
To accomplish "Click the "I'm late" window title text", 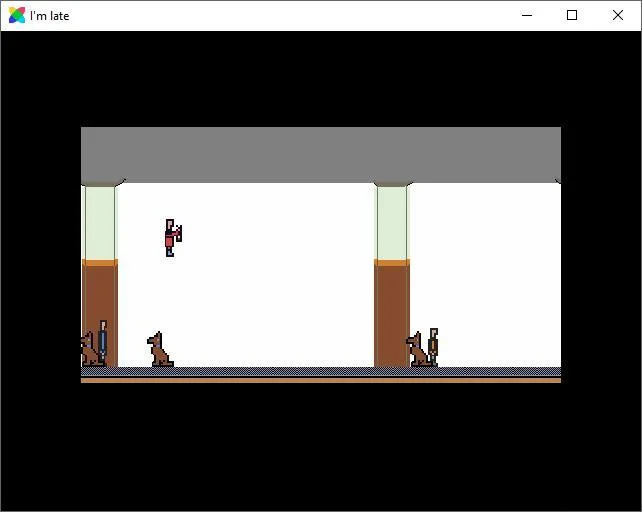I will (x=50, y=16).
